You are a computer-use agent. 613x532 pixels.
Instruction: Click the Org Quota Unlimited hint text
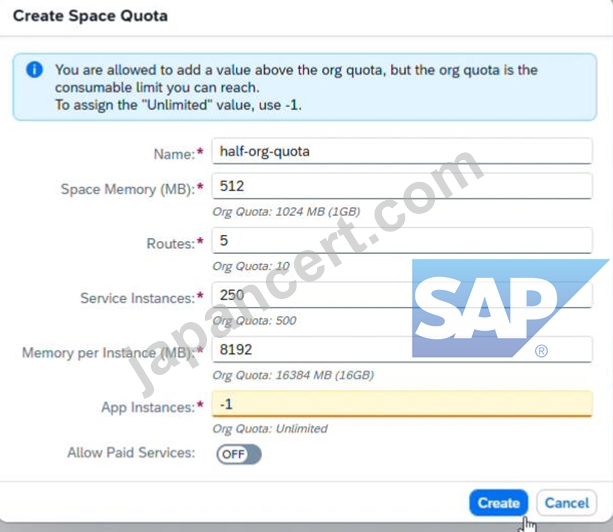270,429
